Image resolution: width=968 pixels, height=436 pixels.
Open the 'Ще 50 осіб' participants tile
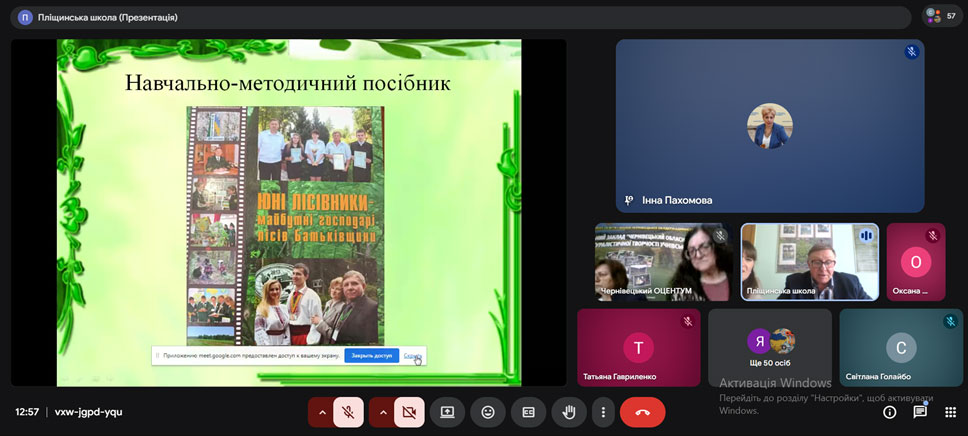[769, 347]
